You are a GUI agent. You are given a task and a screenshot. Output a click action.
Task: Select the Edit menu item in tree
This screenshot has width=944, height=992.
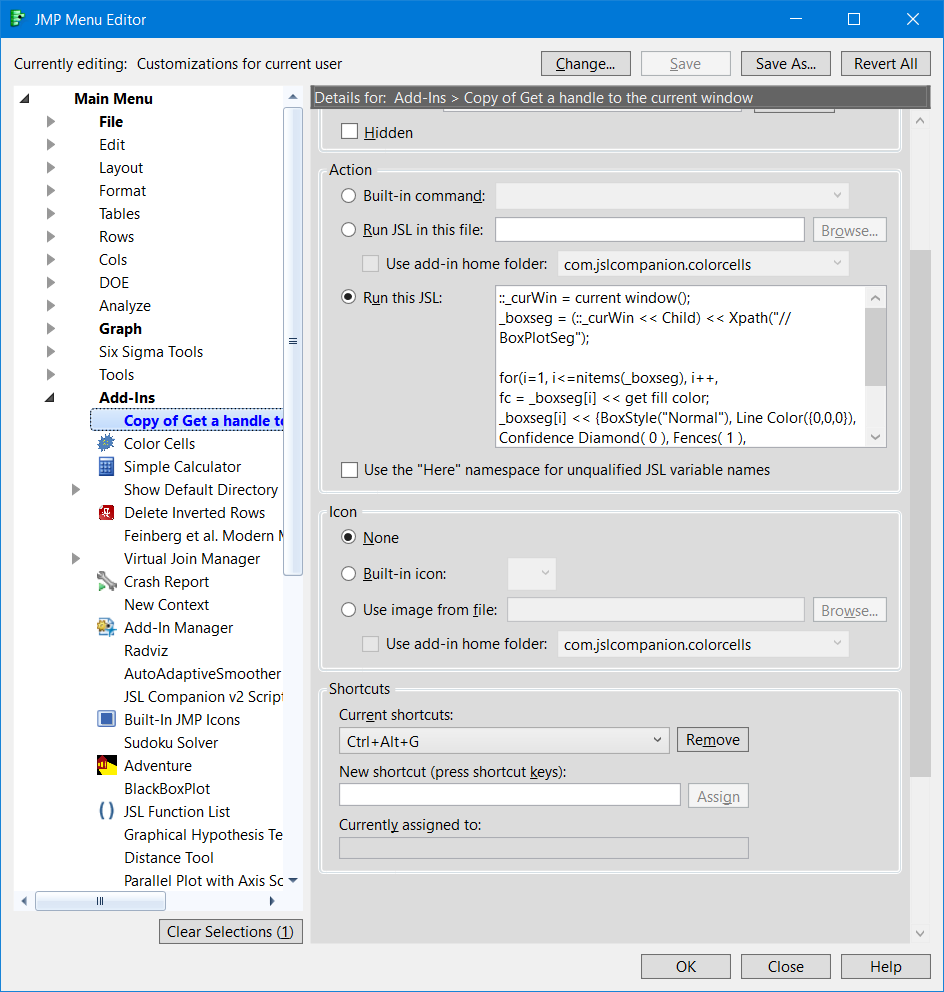112,145
